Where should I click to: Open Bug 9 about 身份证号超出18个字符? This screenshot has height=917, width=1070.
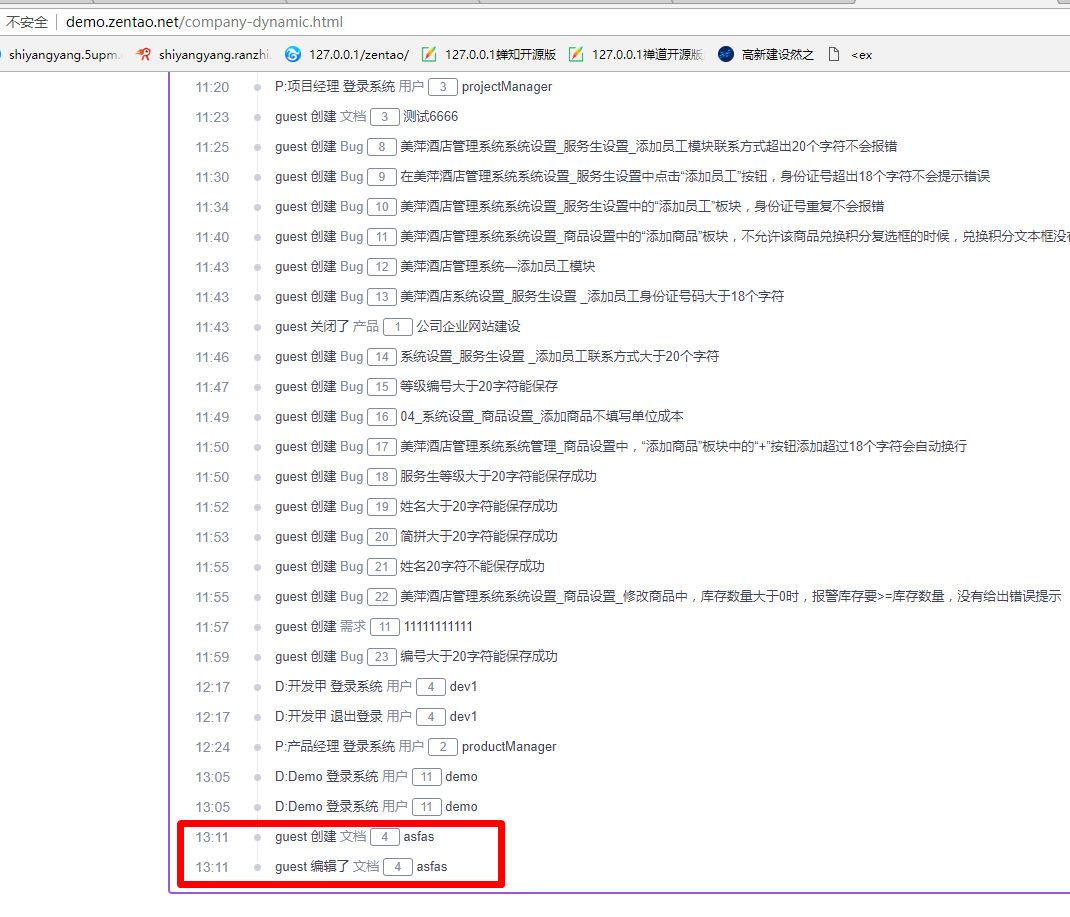click(695, 177)
